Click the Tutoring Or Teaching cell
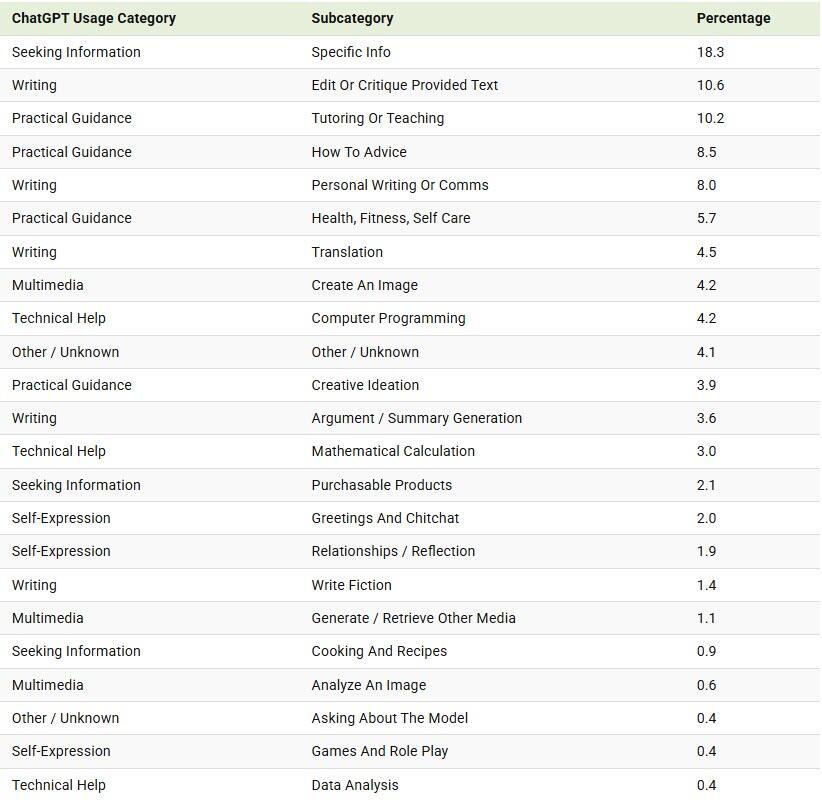This screenshot has width=822, height=805. tap(377, 118)
